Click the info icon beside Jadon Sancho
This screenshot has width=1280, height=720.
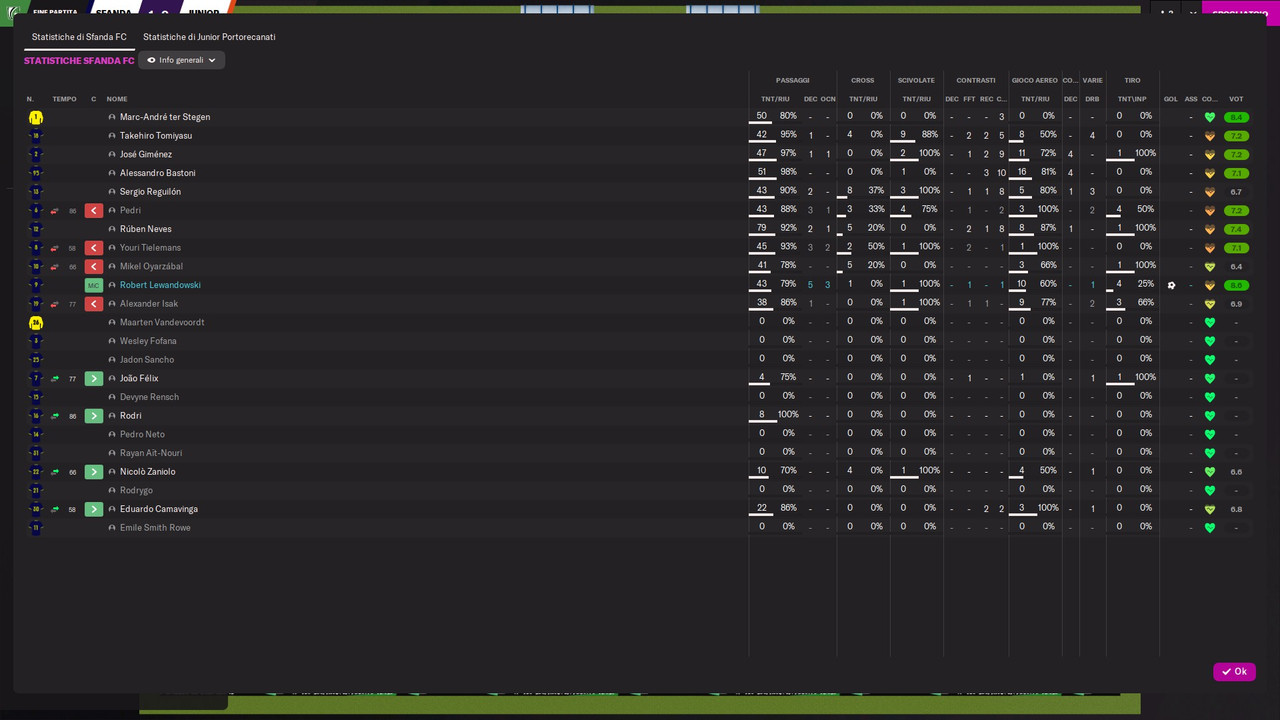click(112, 360)
